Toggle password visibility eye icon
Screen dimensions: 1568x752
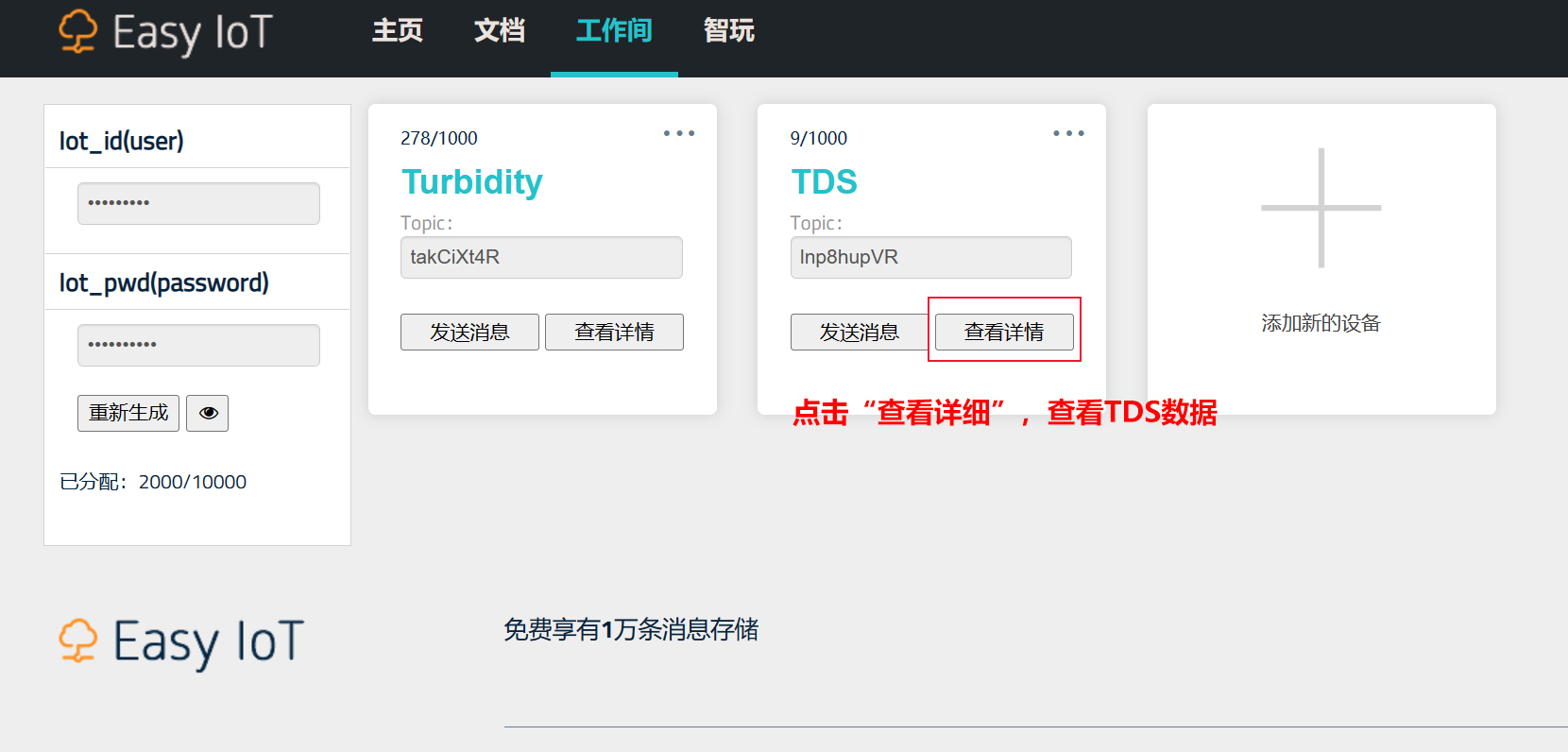pyautogui.click(x=208, y=413)
